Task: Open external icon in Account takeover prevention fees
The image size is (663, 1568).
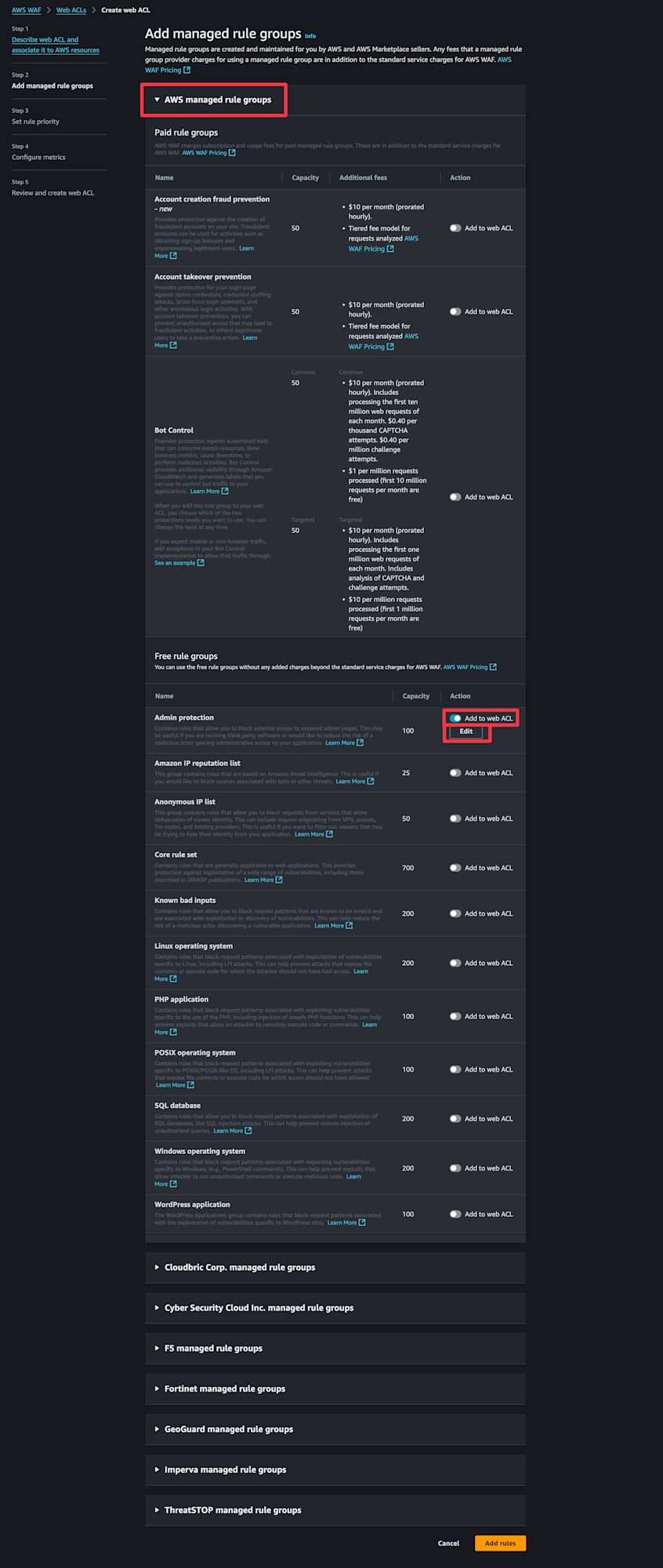Action: point(390,347)
